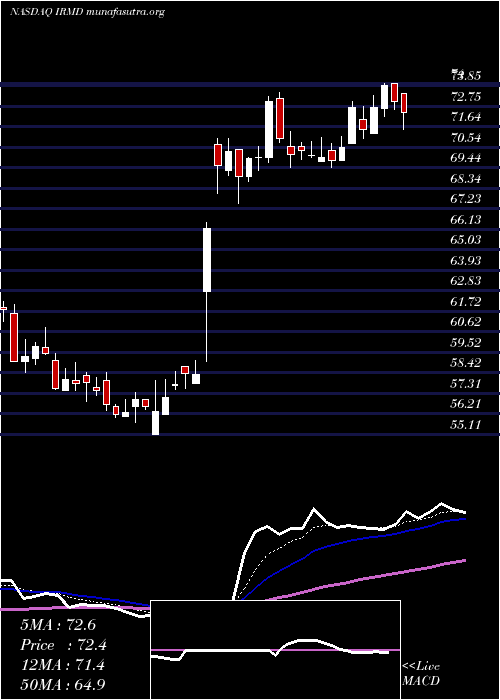Click the 5MA : 72.6 value

coord(58,625)
